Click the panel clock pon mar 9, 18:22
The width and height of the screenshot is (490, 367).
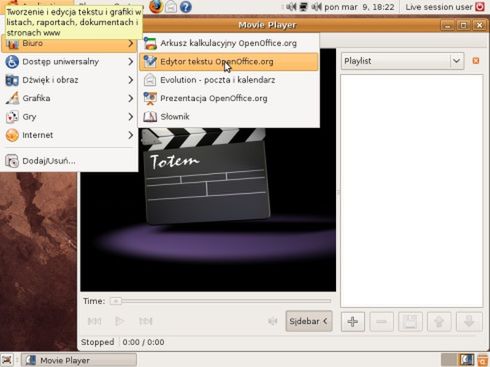tap(359, 7)
